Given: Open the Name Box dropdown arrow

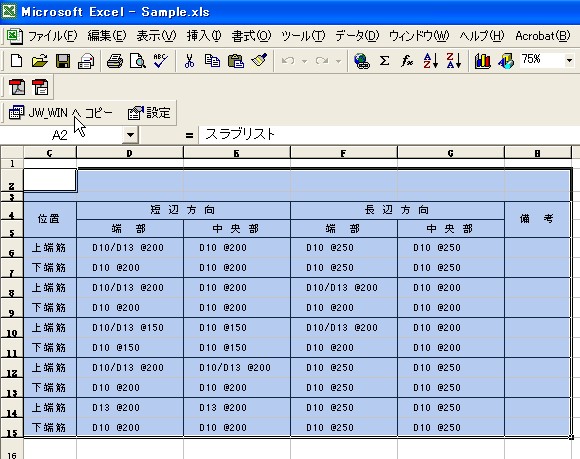Looking at the screenshot, I should [130, 135].
